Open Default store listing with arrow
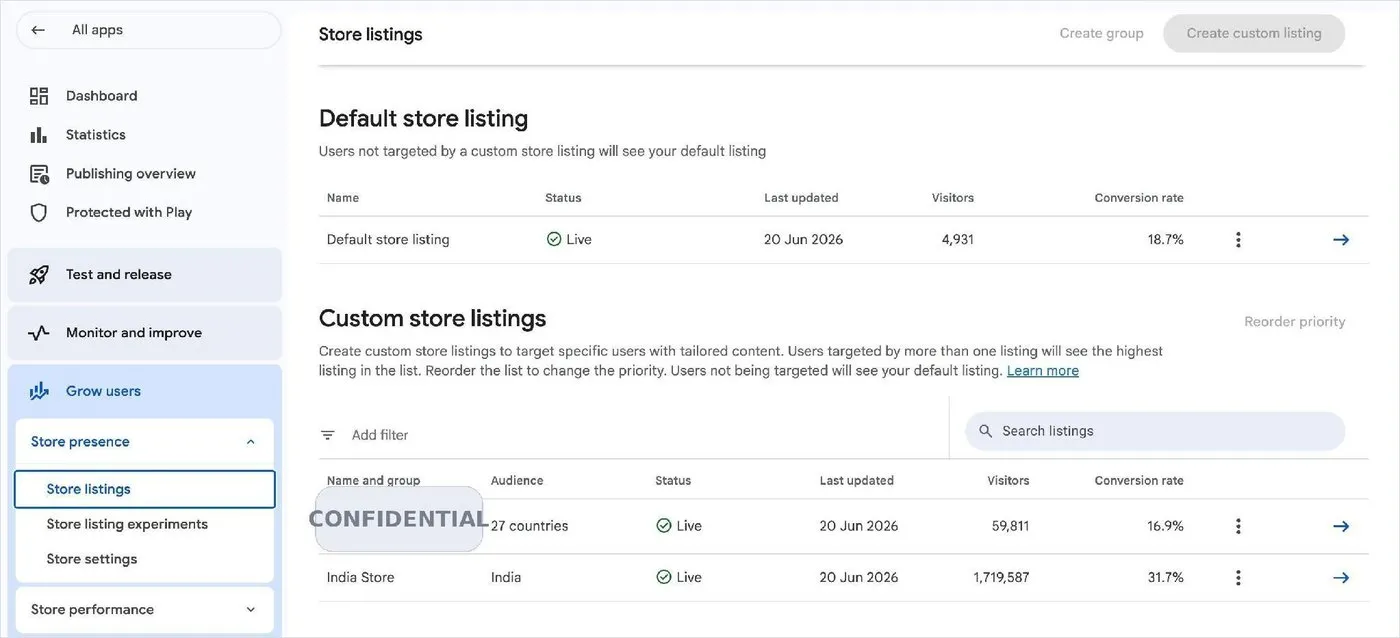 1341,240
